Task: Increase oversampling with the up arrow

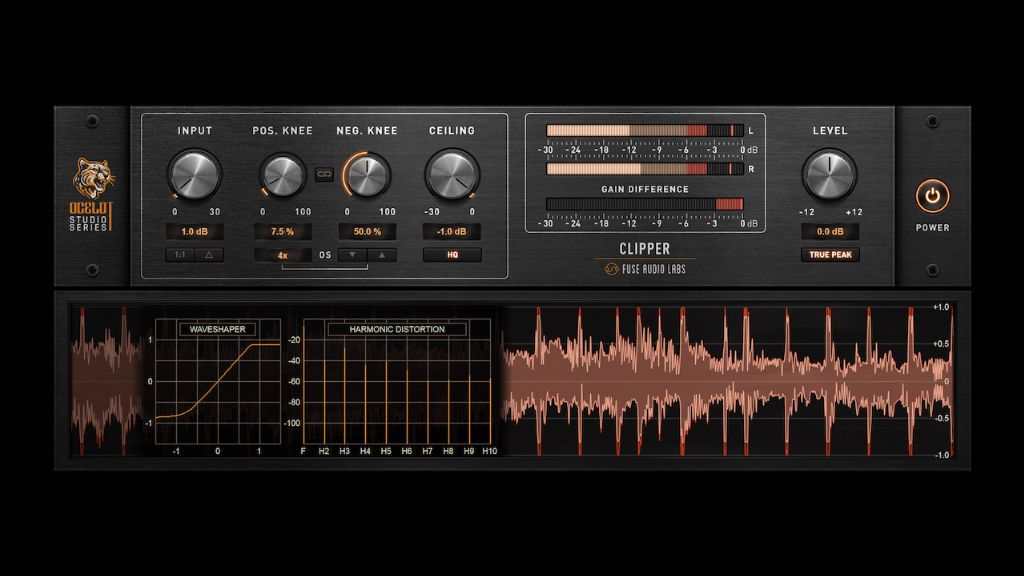Action: click(x=381, y=255)
